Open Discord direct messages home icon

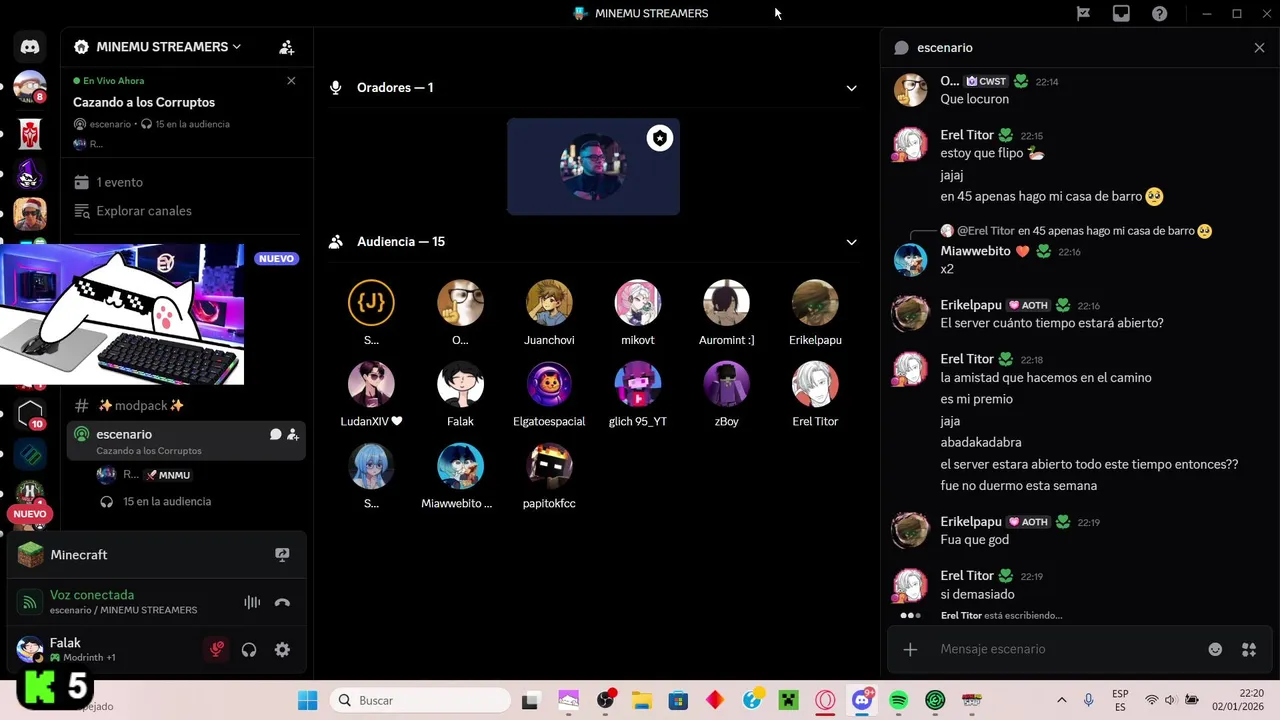tap(30, 46)
